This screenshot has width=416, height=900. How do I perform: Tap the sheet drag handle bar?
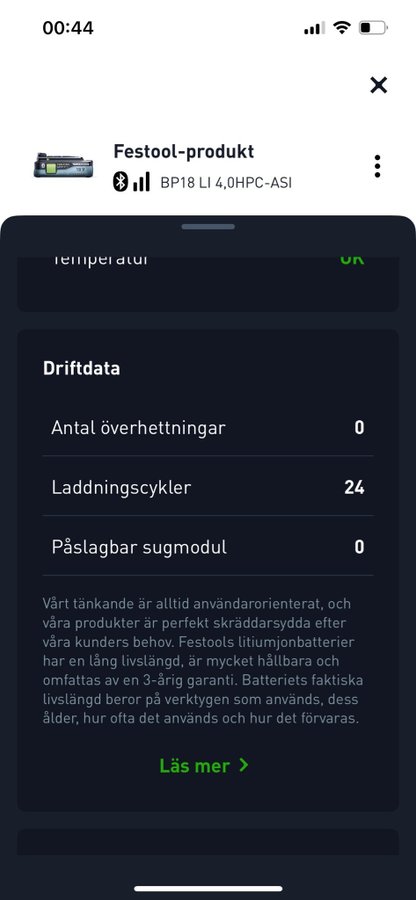(208, 227)
